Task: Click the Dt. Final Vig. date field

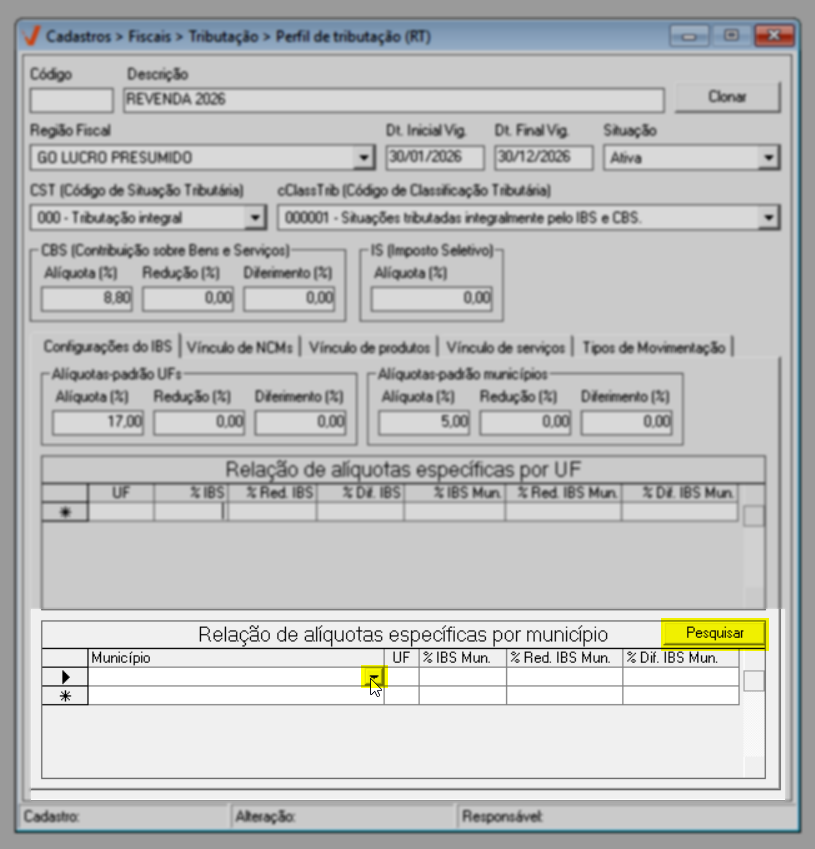Action: coord(543,158)
